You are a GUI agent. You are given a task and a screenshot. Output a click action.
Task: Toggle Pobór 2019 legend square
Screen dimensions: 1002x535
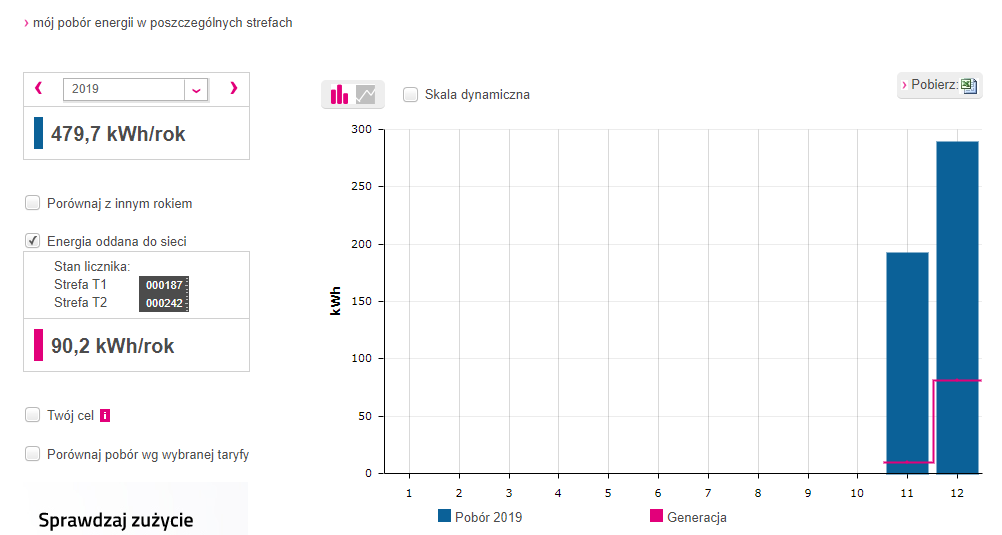click(x=444, y=516)
